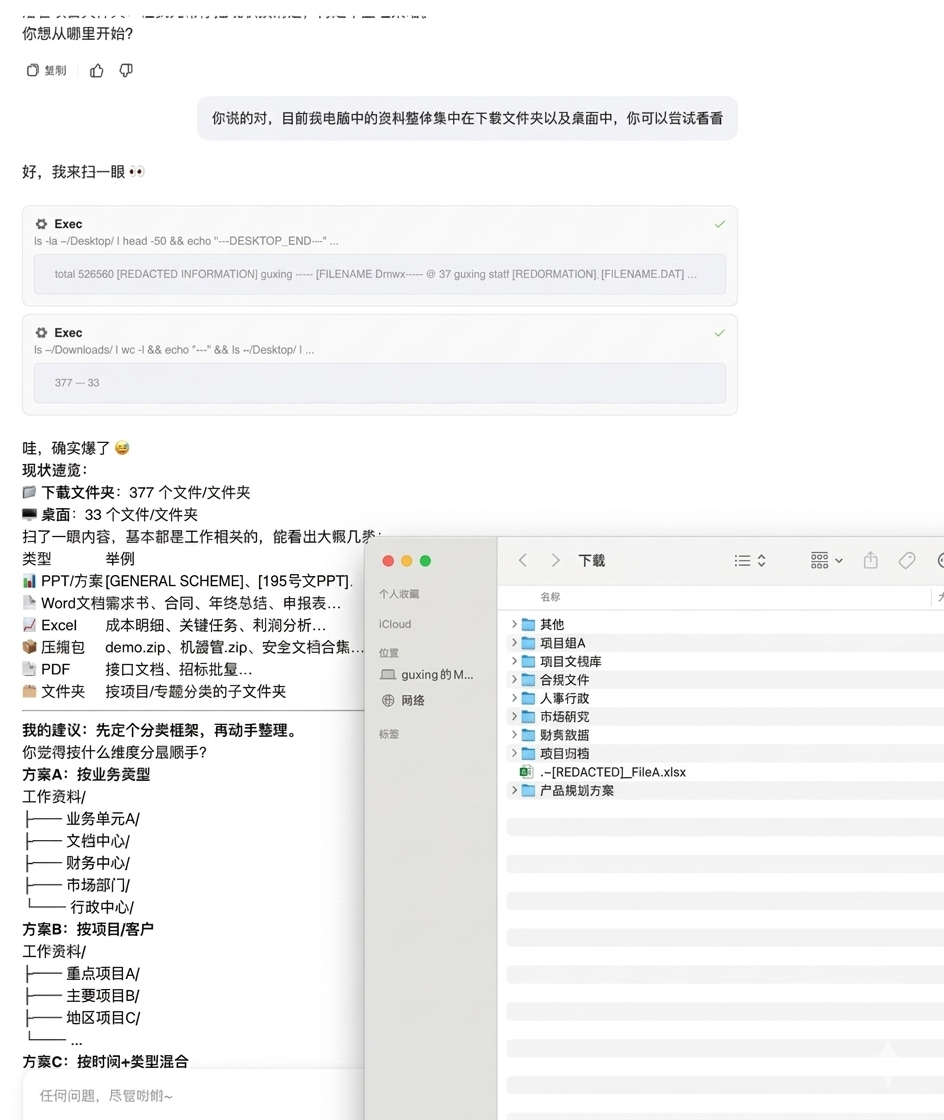The height and width of the screenshot is (1120, 944).
Task: Select the 产品规划方案 folder icon
Action: (528, 790)
